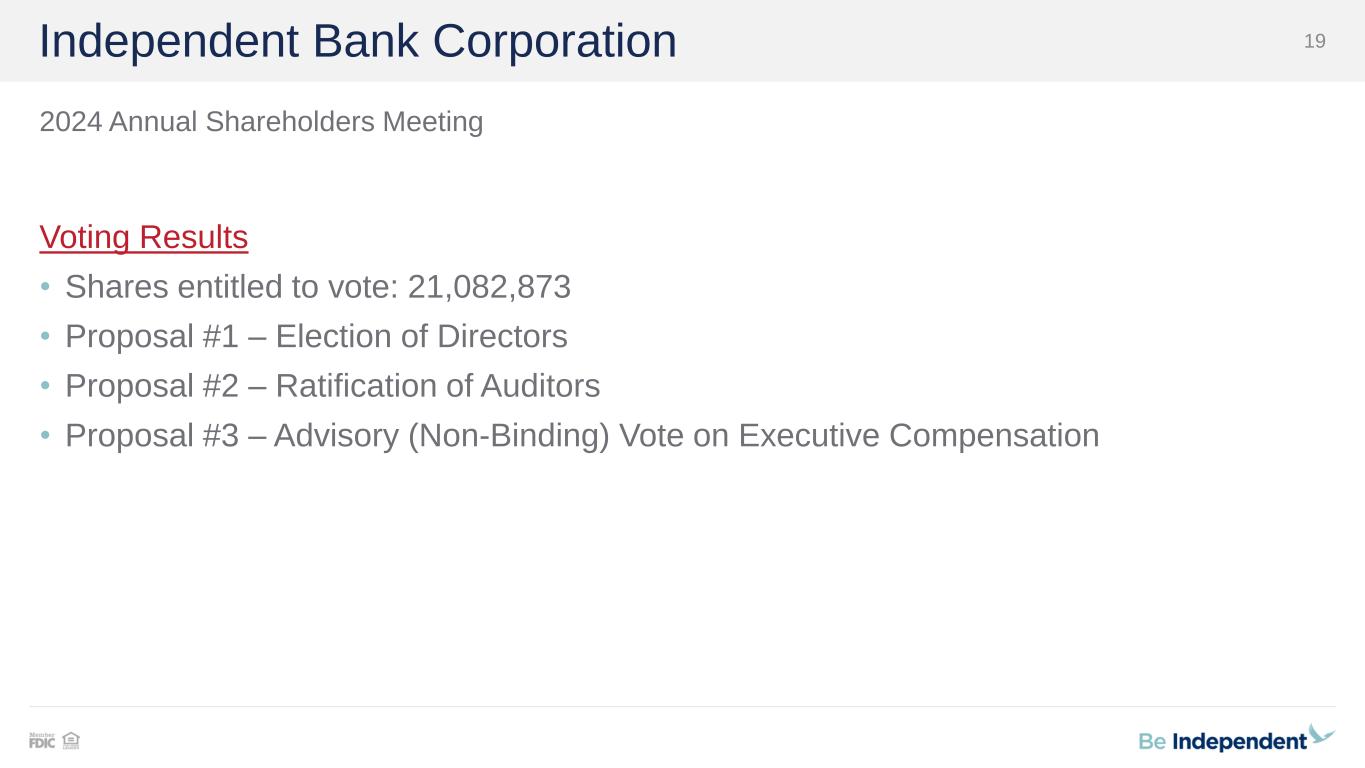Screen dimensions: 1365x768
Task: Click the "Independent" wordmark in the footer
Action: [1239, 742]
